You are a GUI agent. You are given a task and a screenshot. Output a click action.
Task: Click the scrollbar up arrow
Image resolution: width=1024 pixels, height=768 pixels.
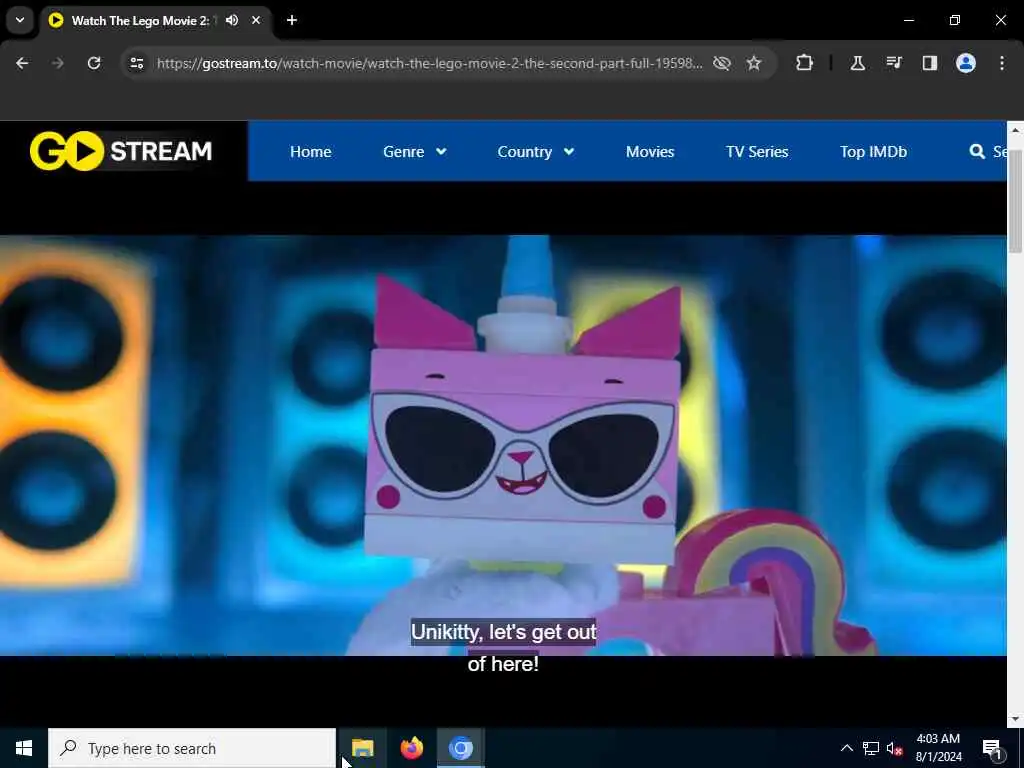point(1015,129)
